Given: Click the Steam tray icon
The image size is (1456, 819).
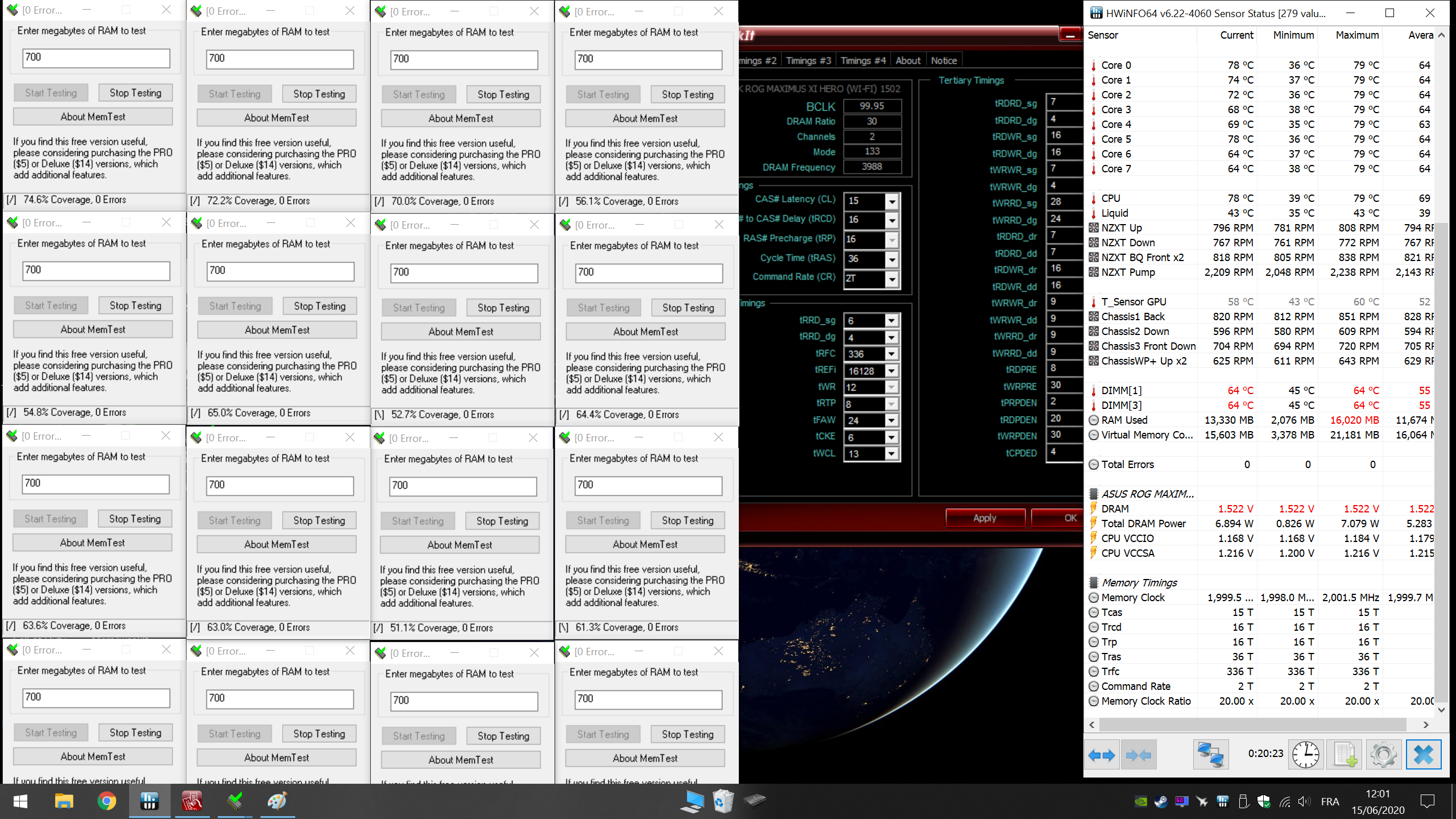Looking at the screenshot, I should [x=1161, y=802].
